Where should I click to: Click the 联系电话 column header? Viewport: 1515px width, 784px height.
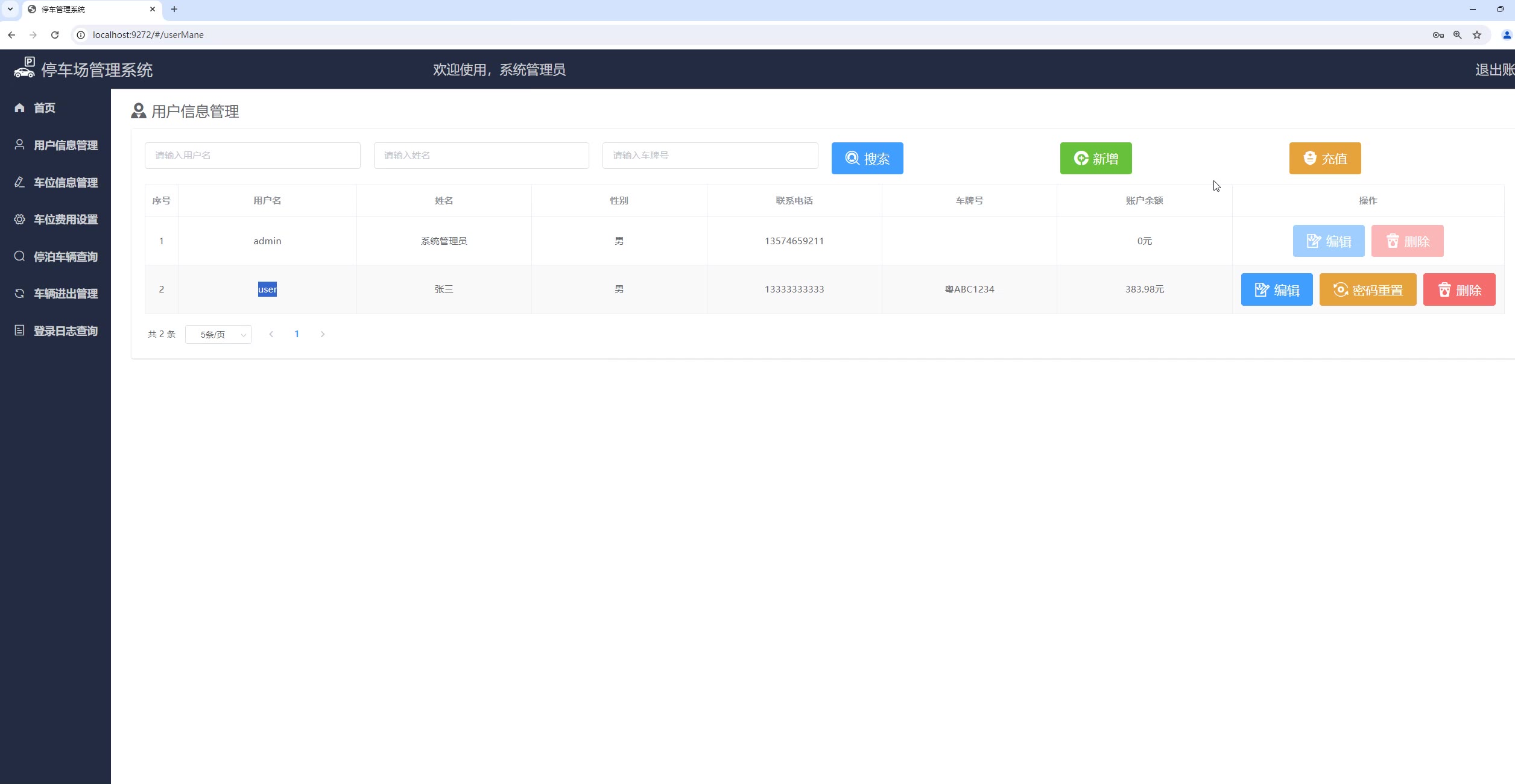794,201
